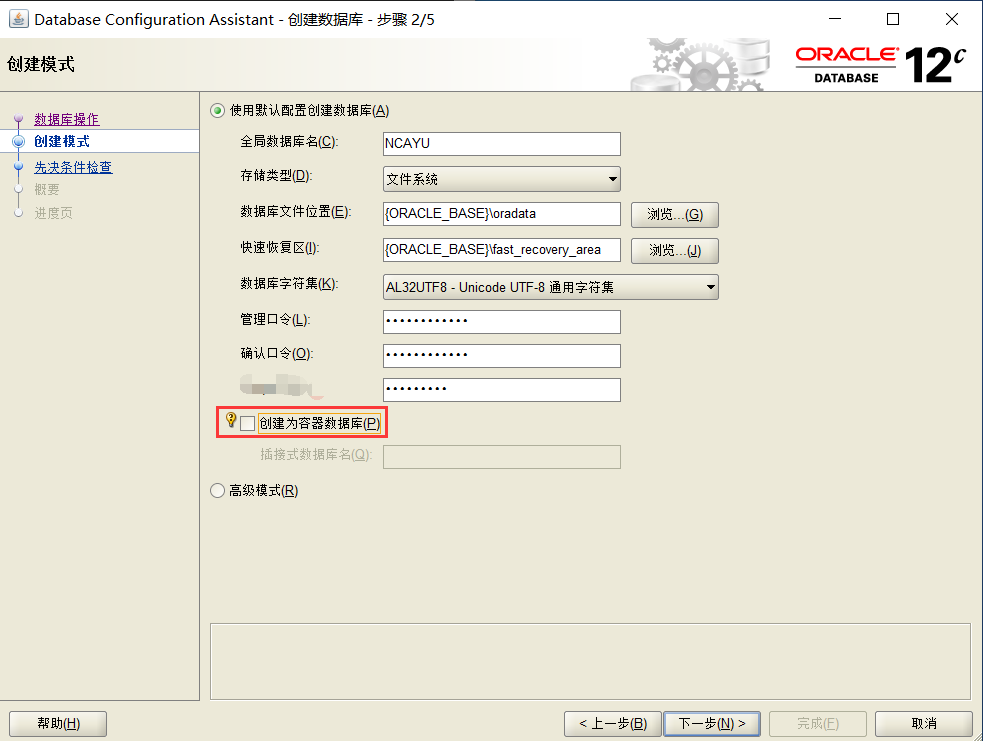Click the 存储类型(D) label
The width and height of the screenshot is (983, 741).
click(276, 176)
